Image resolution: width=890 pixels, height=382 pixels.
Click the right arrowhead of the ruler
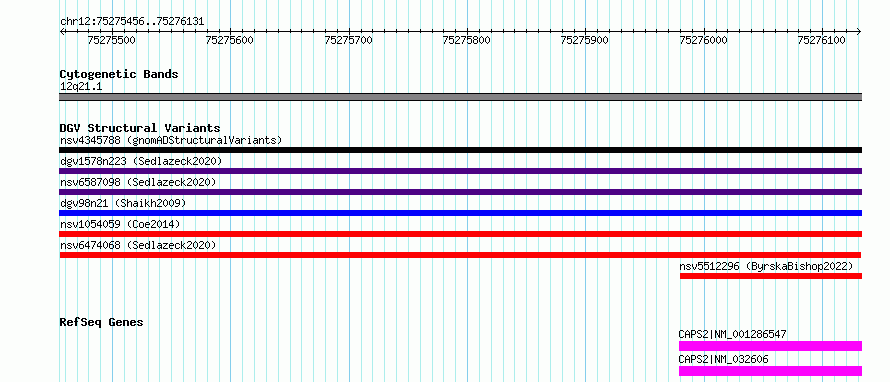(x=859, y=31)
